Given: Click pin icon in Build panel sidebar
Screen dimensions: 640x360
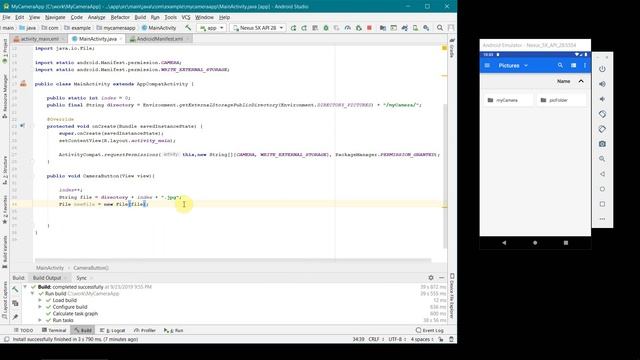Looking at the screenshot, I should pos(16,317).
